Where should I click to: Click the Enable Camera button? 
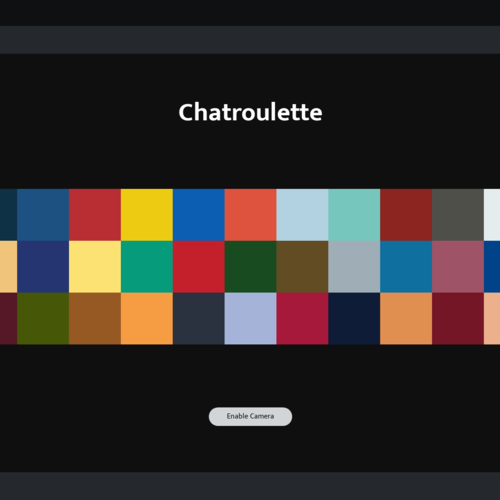click(250, 416)
